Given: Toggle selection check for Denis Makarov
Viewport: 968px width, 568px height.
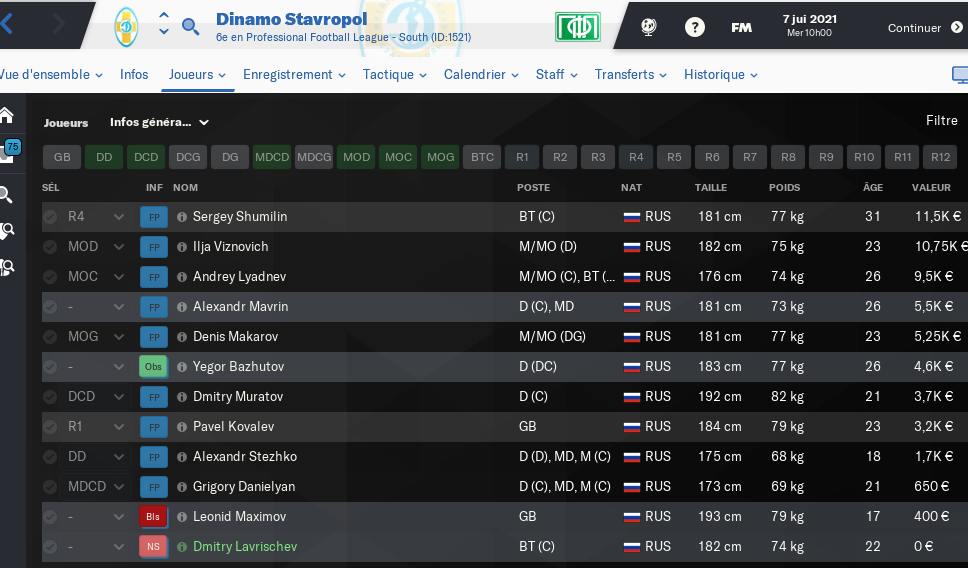Looking at the screenshot, I should 50,337.
